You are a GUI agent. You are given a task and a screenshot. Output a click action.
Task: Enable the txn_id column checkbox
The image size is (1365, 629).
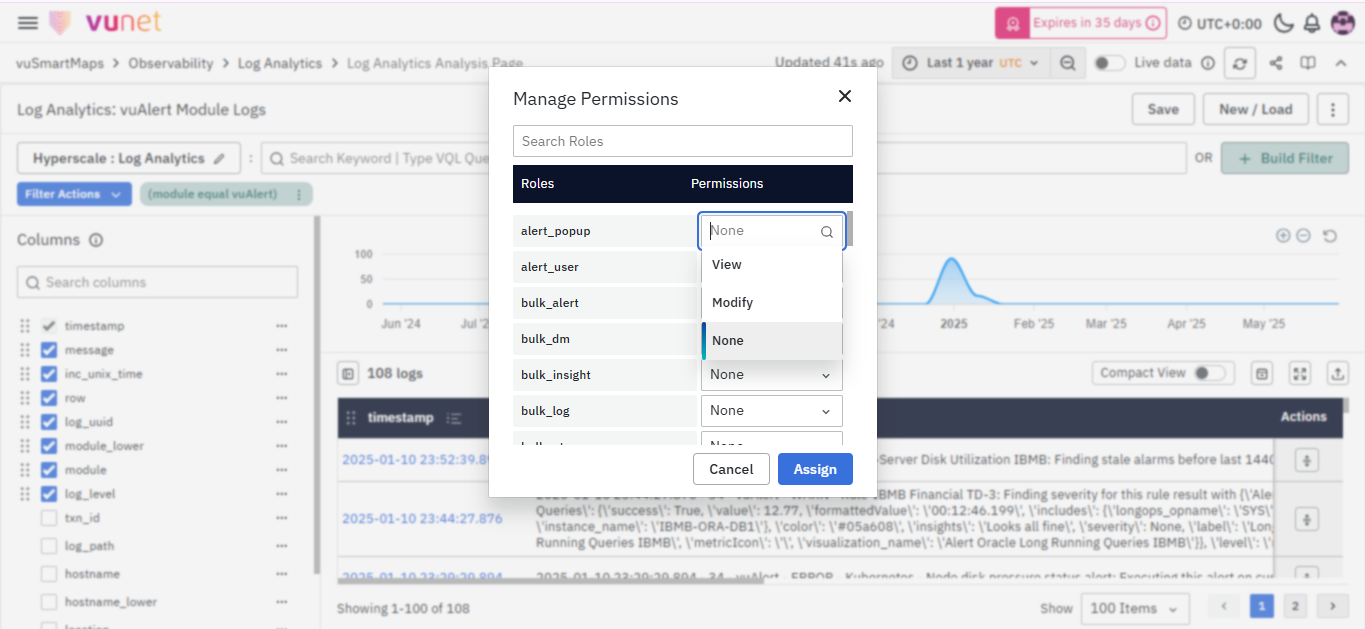[x=49, y=518]
